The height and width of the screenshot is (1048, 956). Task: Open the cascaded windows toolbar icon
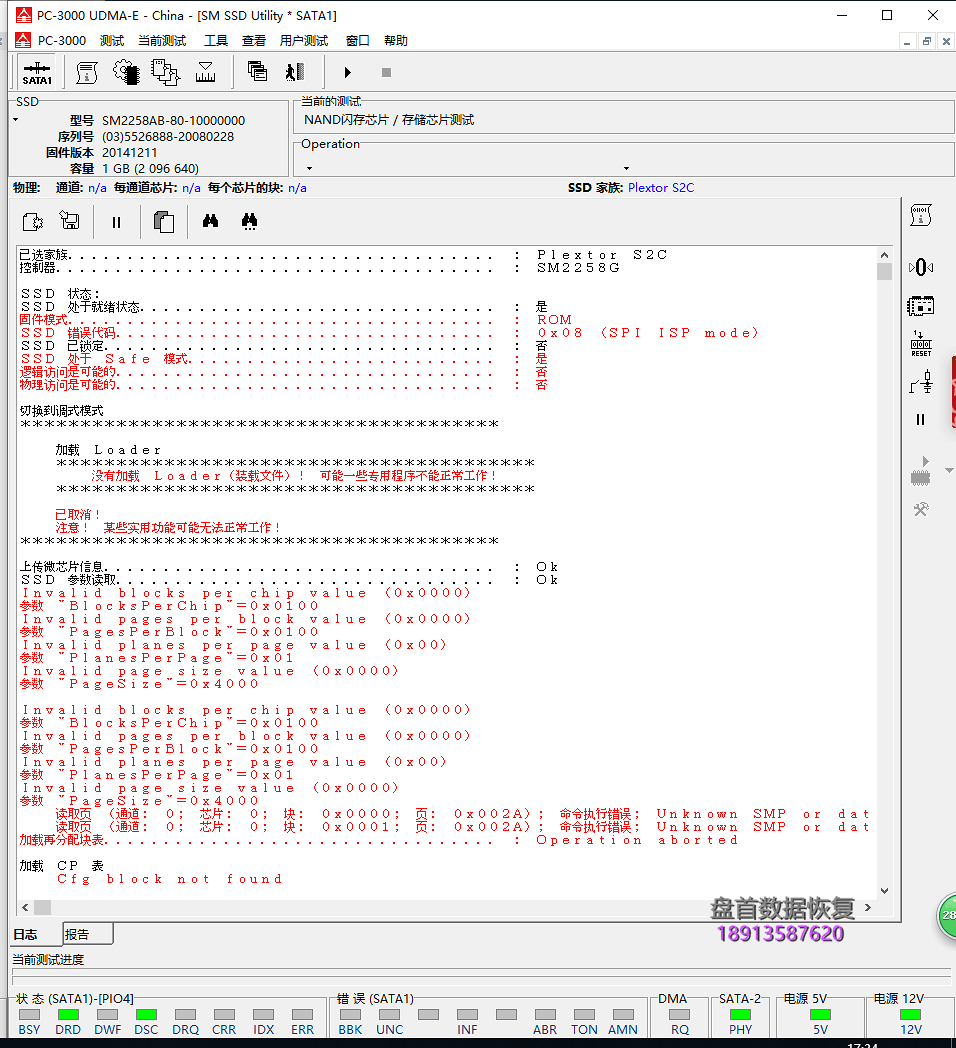click(x=257, y=72)
